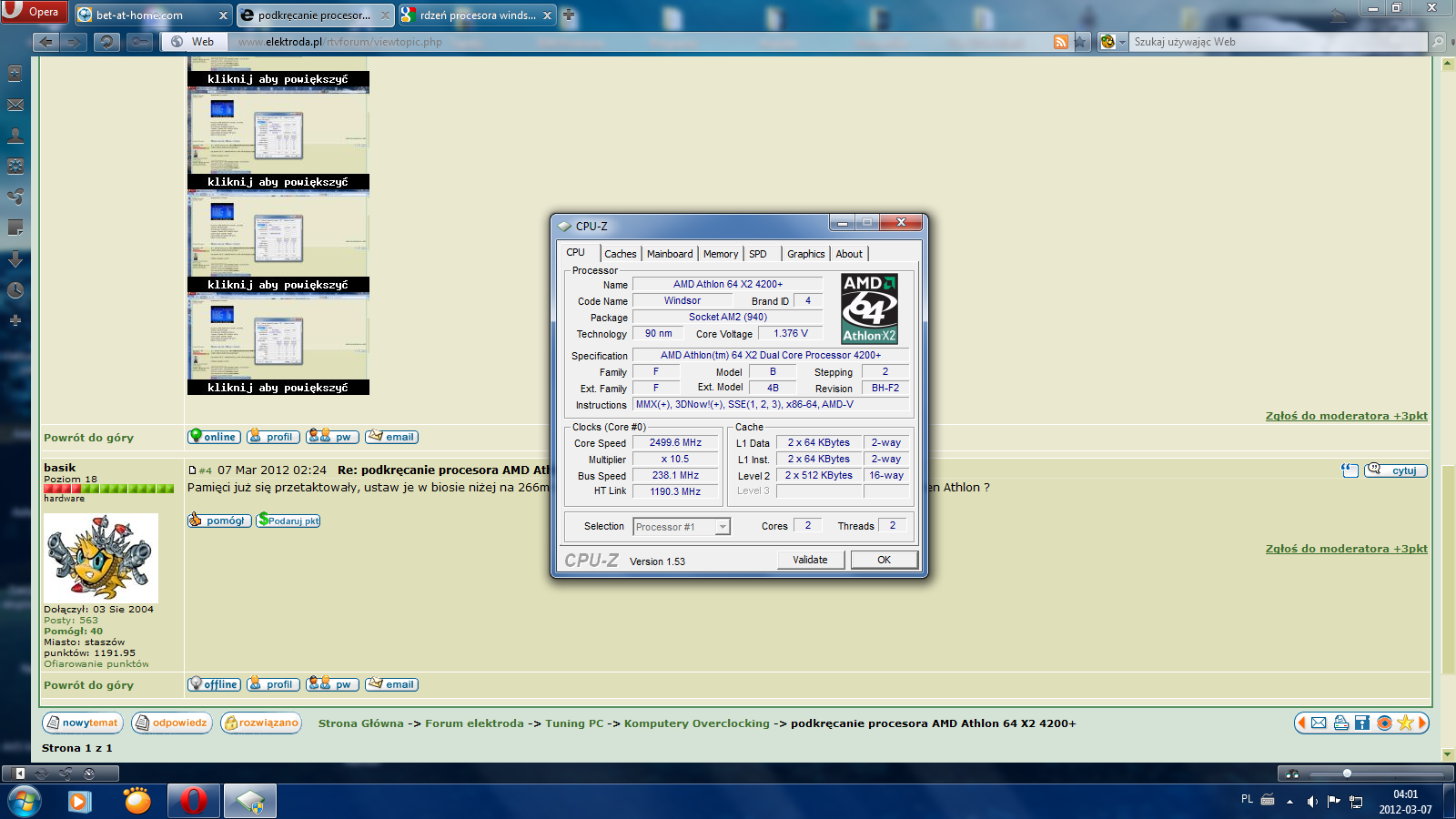The height and width of the screenshot is (819, 1456).
Task: Launch Windows Media Player from taskbar
Action: point(80,802)
